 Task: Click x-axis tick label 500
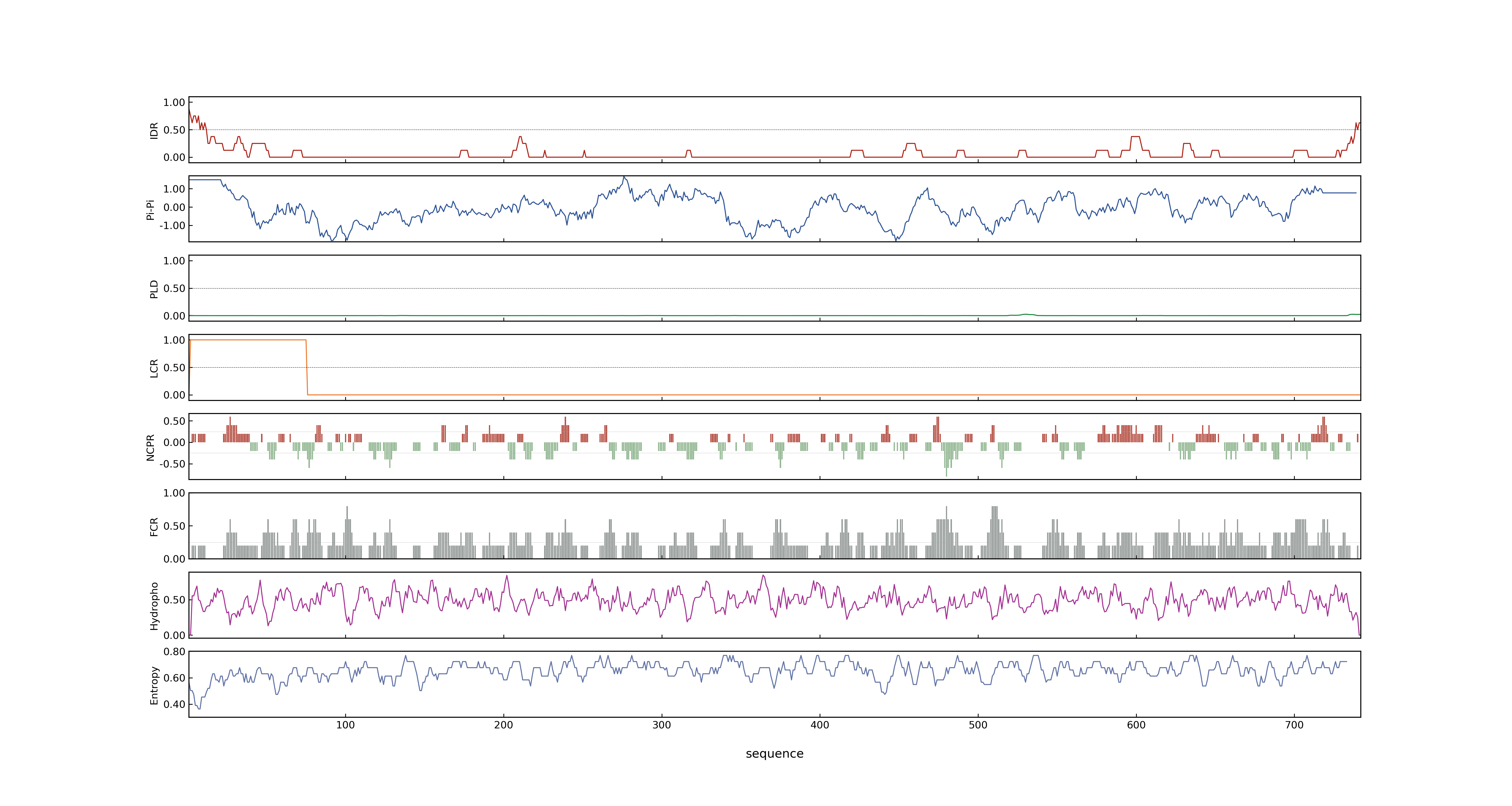click(978, 725)
